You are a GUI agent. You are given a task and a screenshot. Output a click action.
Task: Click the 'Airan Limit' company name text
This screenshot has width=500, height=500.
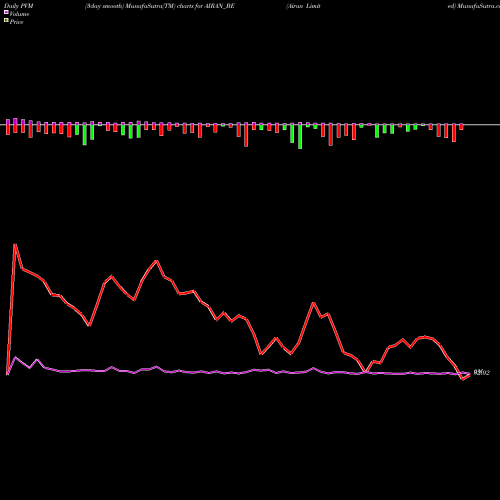(x=303, y=6)
